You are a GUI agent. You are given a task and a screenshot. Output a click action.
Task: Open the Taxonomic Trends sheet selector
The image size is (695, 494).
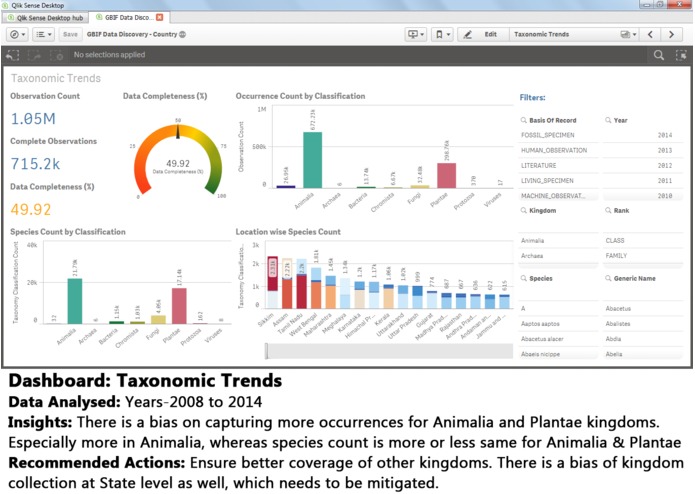click(574, 34)
